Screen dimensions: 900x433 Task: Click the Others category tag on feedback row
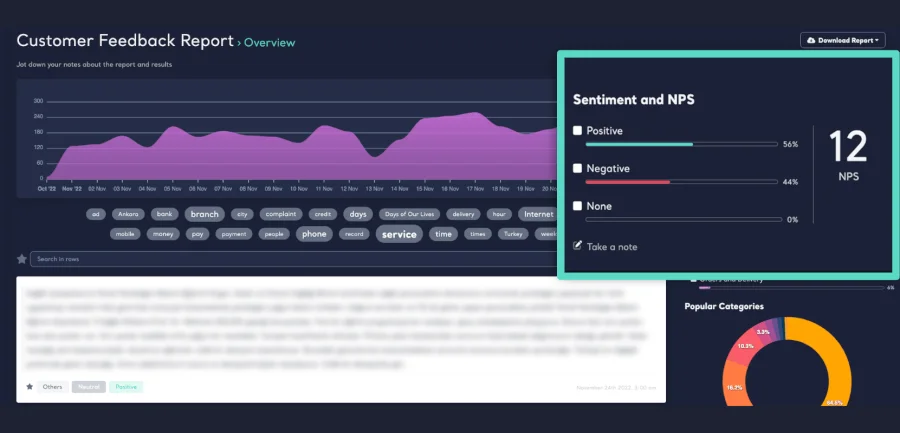coord(52,387)
